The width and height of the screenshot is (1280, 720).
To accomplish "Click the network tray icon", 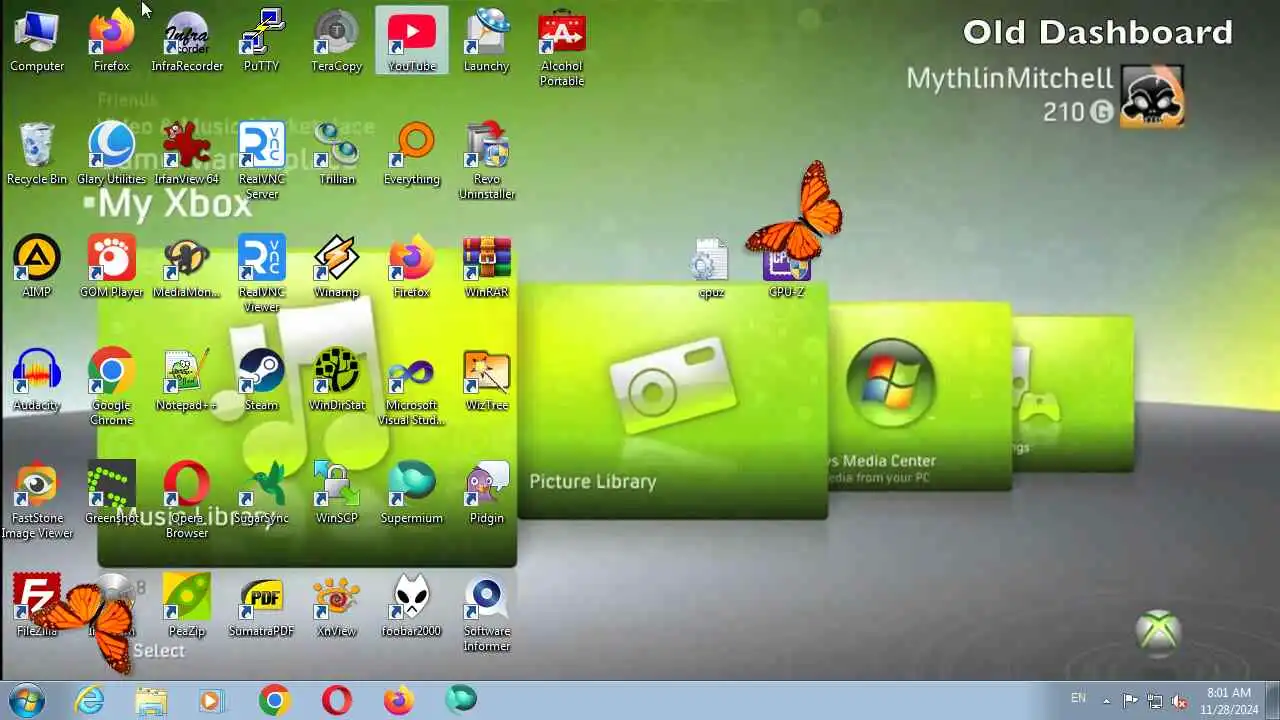I will tap(1155, 701).
